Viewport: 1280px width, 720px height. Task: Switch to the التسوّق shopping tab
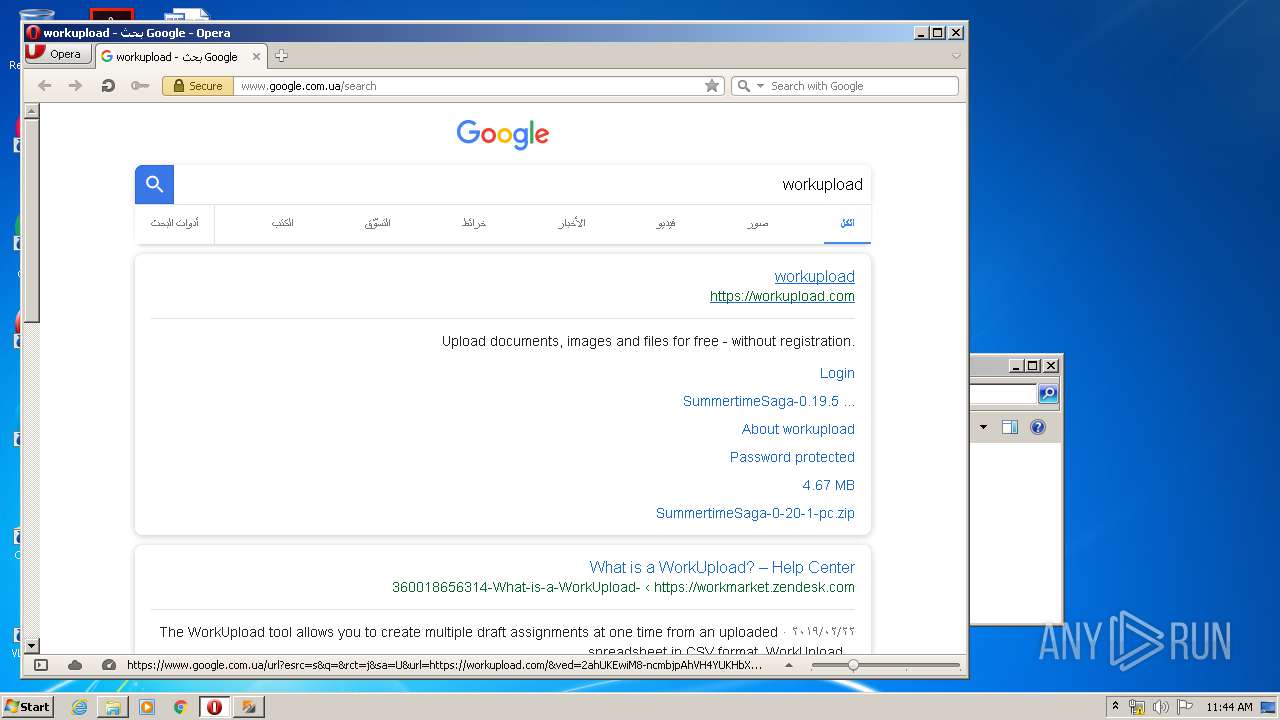coord(377,223)
